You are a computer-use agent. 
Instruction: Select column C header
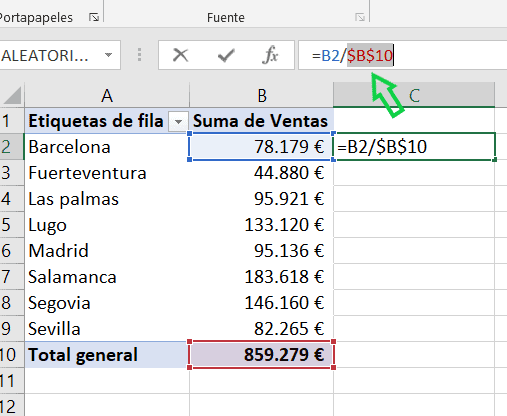[x=414, y=96]
